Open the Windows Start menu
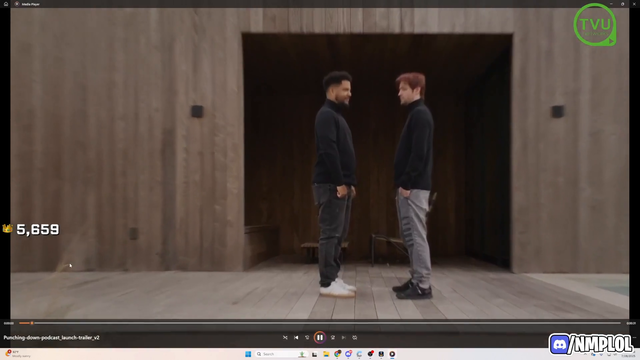640x360 pixels. (248, 354)
